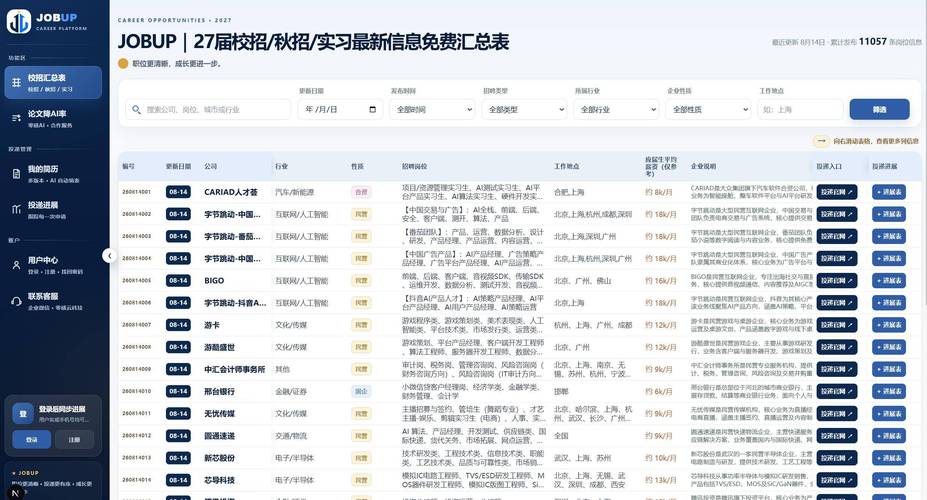
Task: Open the 全部时间 dropdown
Action: [432, 109]
